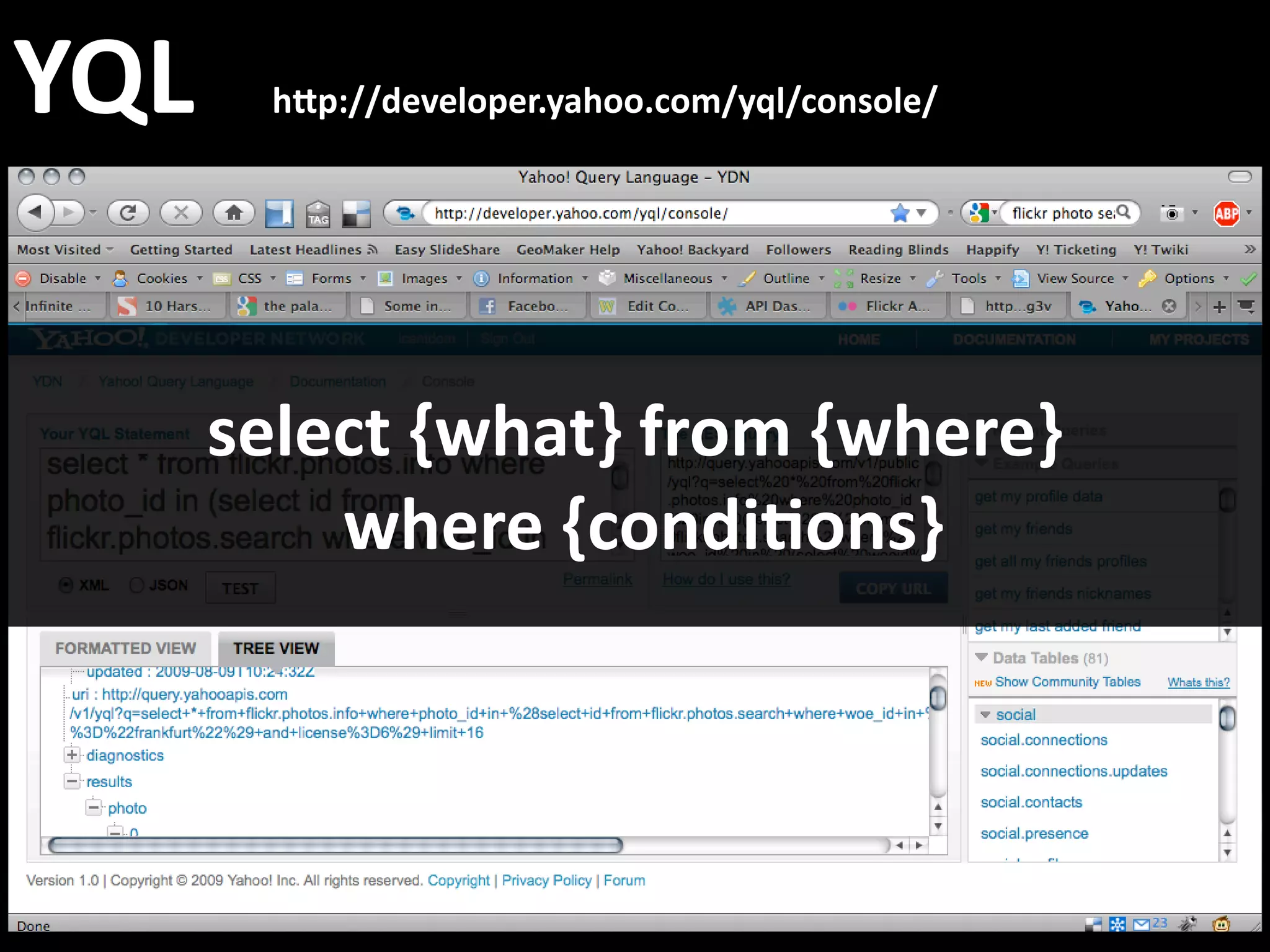This screenshot has height=952, width=1270.
Task: Close the active Yaho... tab
Action: click(1169, 306)
